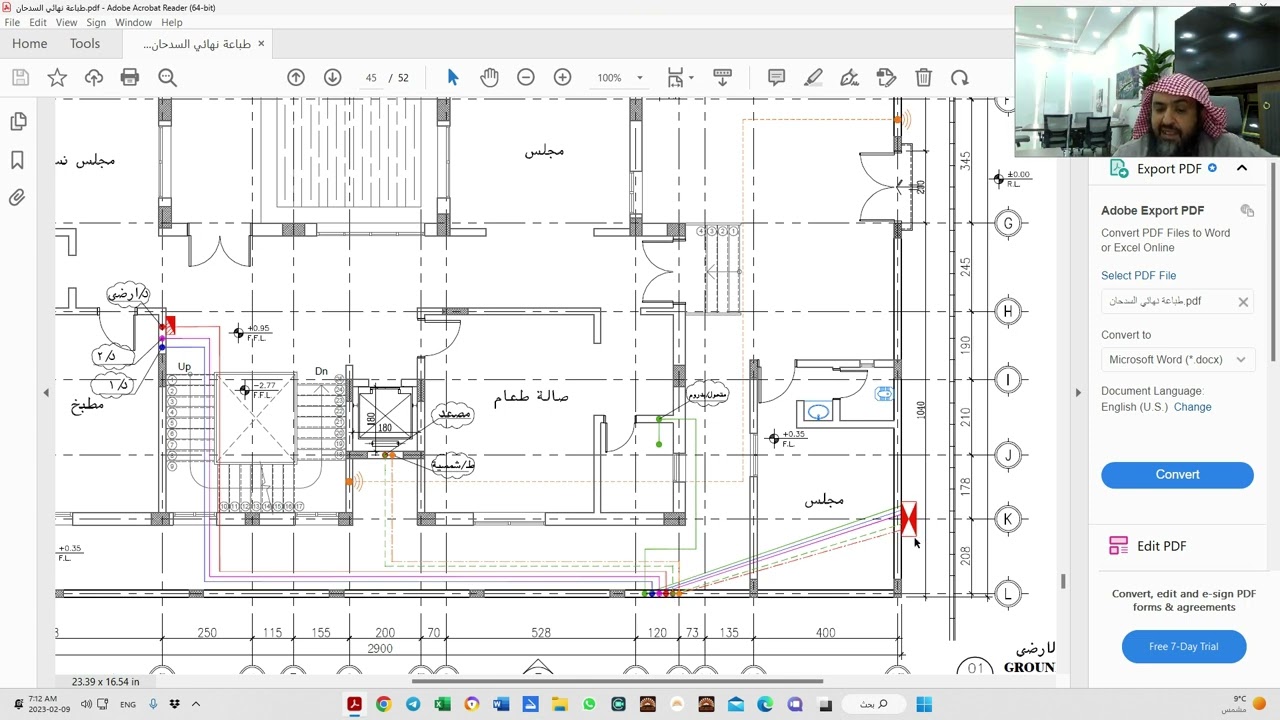Expand the left navigation pane arrow
The height and width of the screenshot is (720, 1280).
click(46, 392)
